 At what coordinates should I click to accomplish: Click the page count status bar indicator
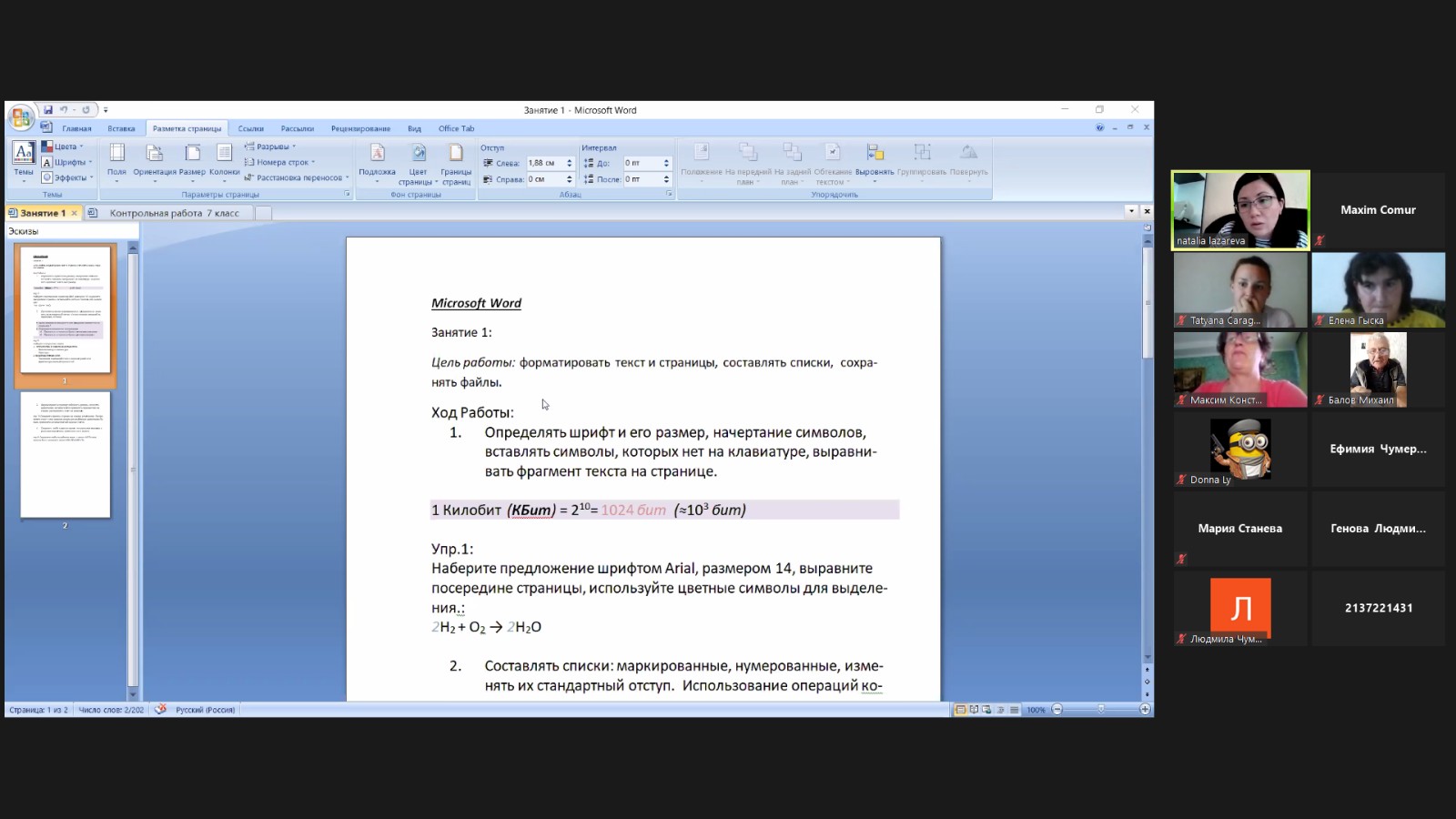pyautogui.click(x=38, y=710)
